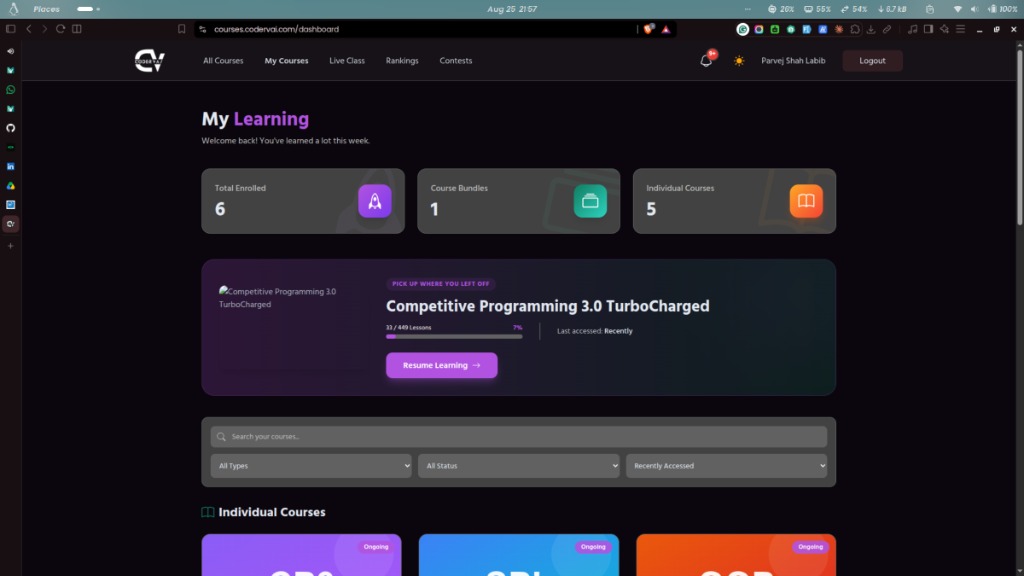Screen dimensions: 1024x576
Task: Click the teal Course Bundles icon
Action: 590,201
